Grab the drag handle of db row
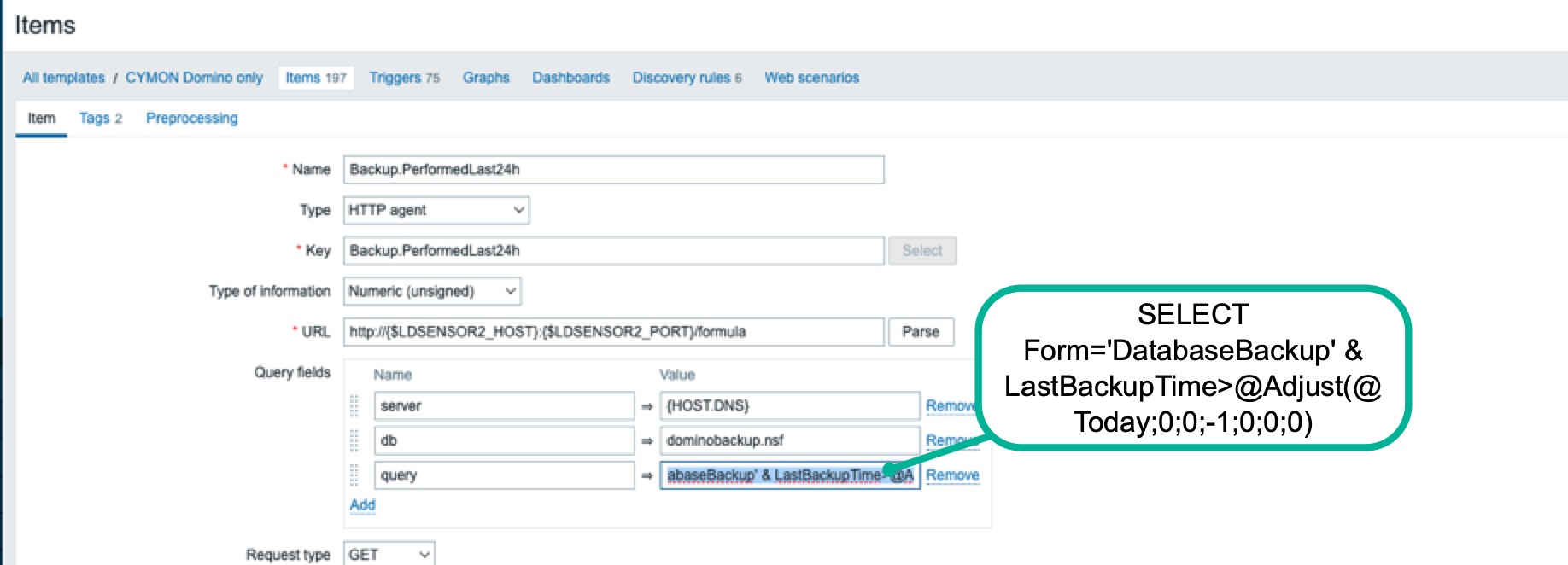The height and width of the screenshot is (565, 1568). pyautogui.click(x=354, y=441)
